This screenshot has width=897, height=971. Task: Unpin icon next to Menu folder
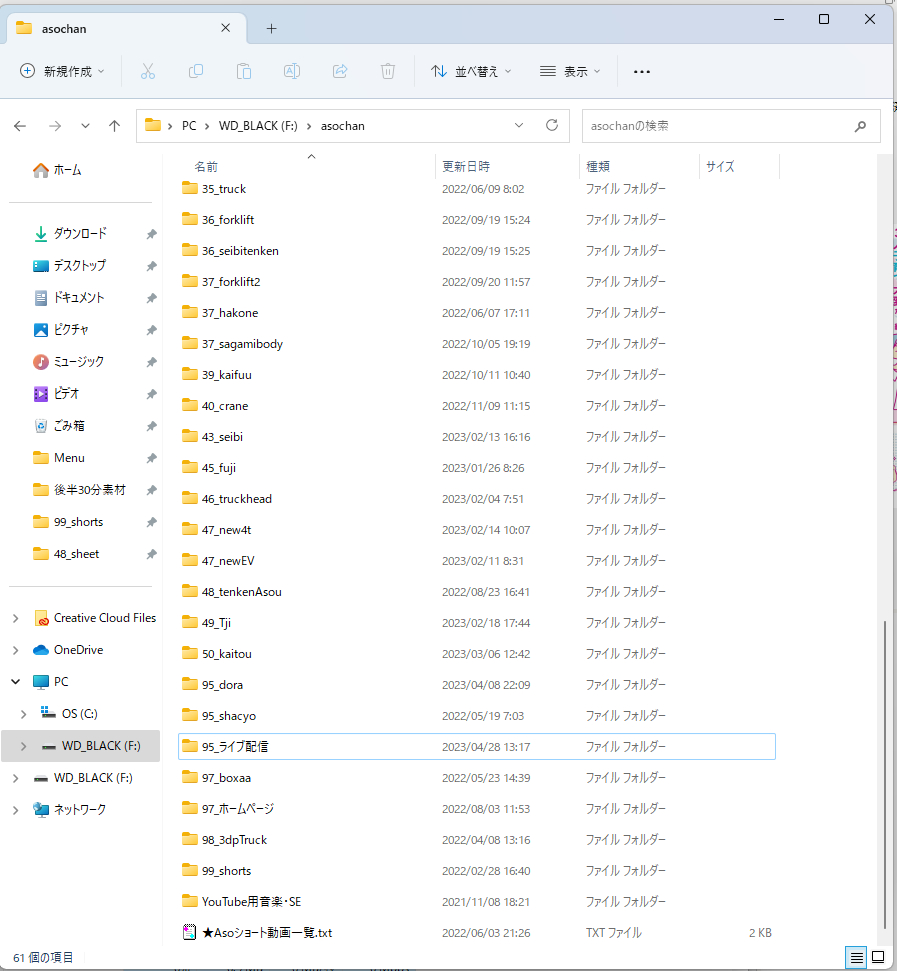point(151,458)
